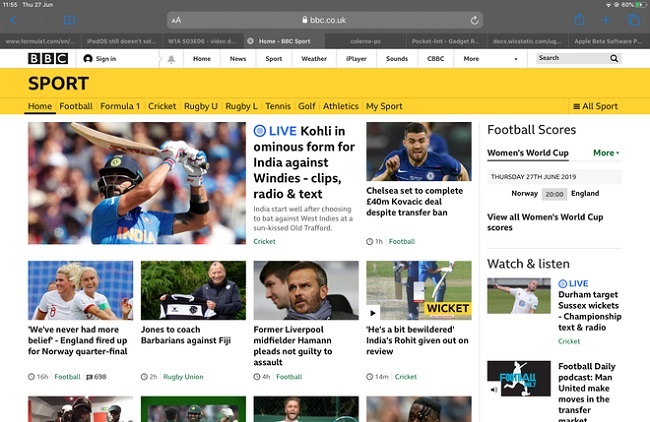The width and height of the screenshot is (650, 422).
Task: Open the Football Daily podcast story
Action: (x=587, y=392)
